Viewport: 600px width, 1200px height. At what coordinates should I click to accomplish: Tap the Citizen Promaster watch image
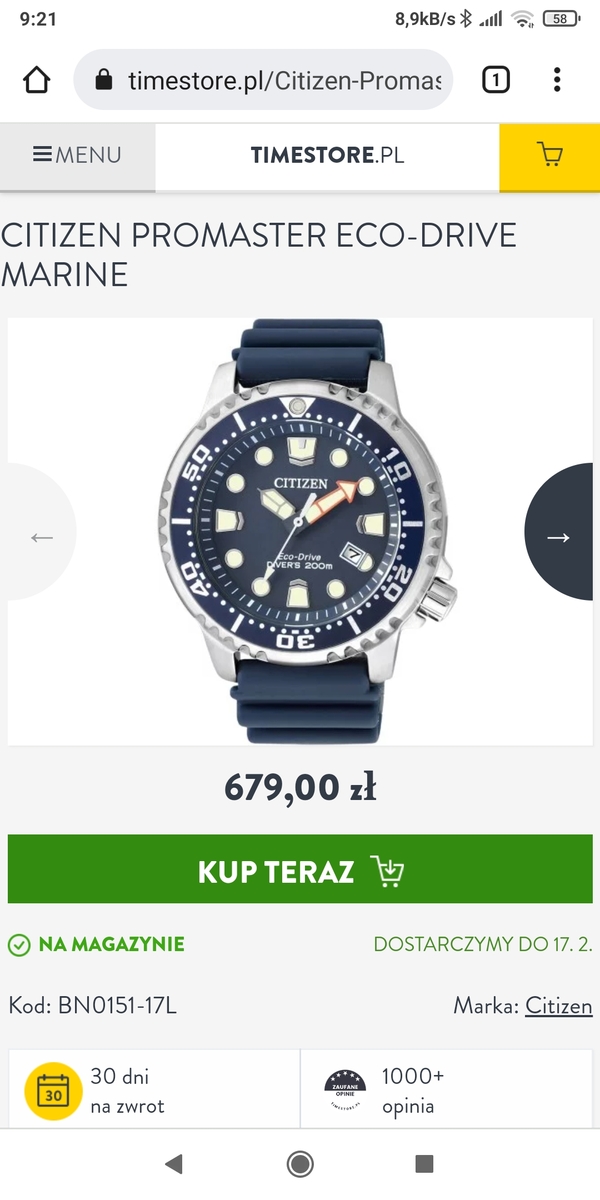coord(300,532)
